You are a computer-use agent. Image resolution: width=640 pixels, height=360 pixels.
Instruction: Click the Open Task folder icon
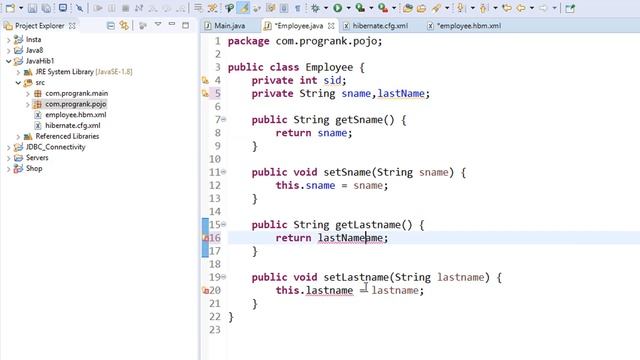coord(421,8)
